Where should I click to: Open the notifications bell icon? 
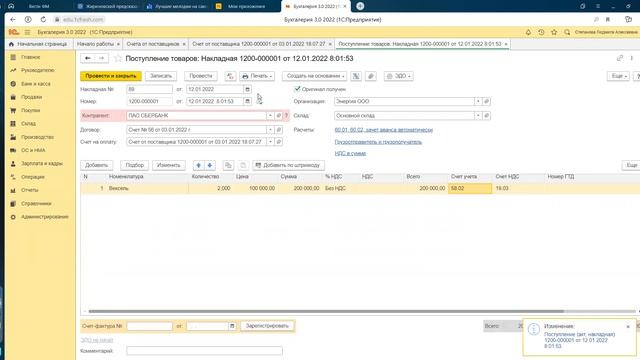pyautogui.click(x=528, y=32)
